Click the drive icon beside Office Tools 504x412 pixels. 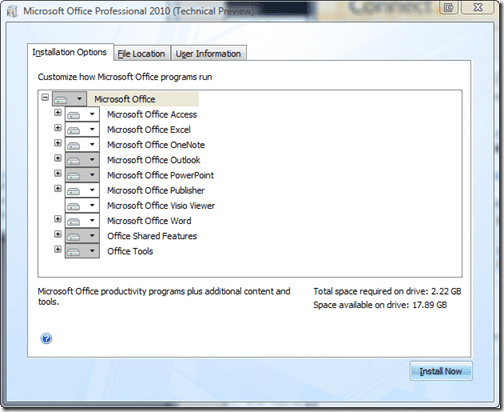tap(74, 252)
